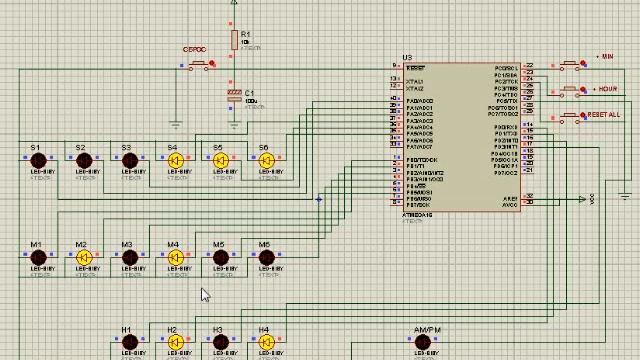
Task: Click the AM/PM text label
Action: tap(427, 330)
